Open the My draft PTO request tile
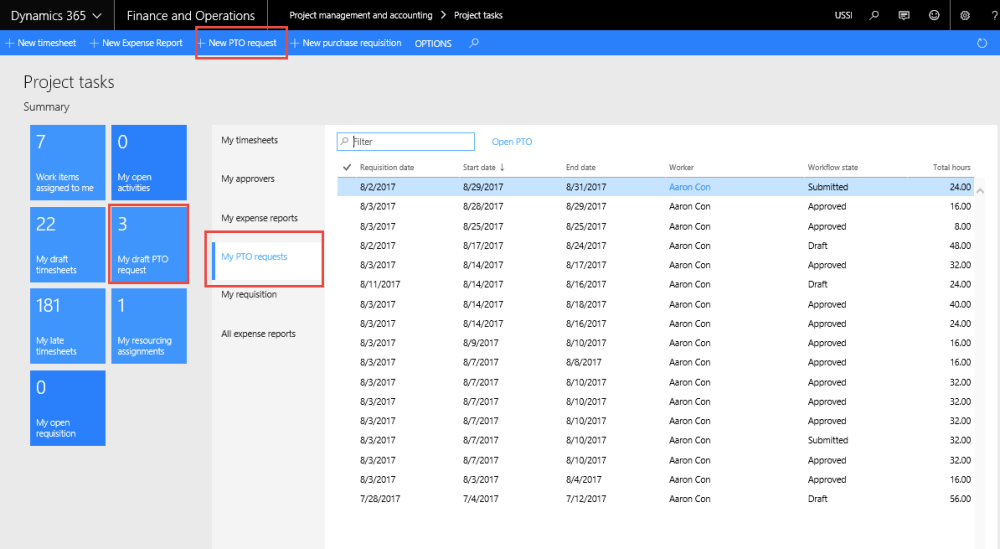The width and height of the screenshot is (1000, 549). coord(148,244)
